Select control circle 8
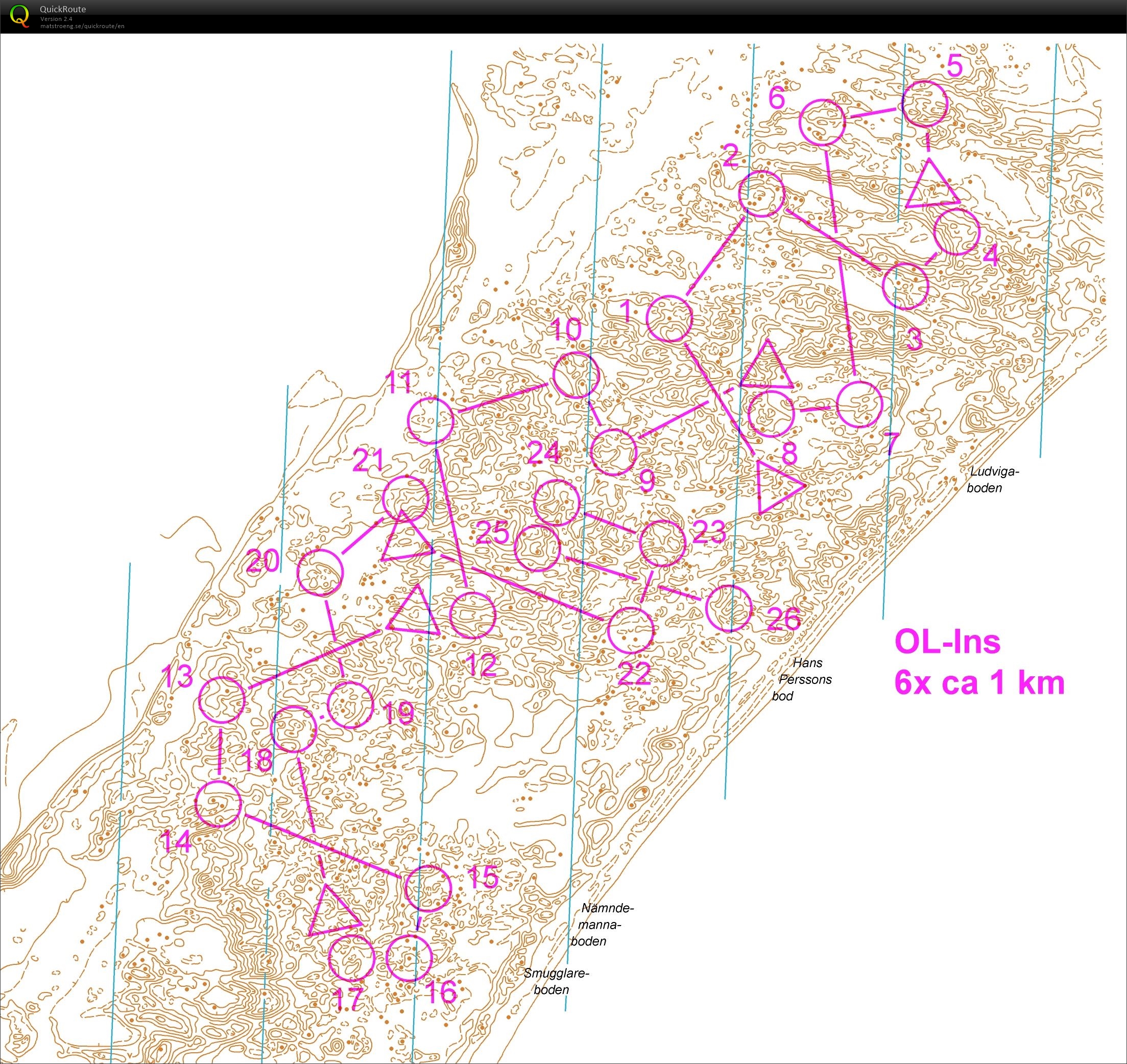The height and width of the screenshot is (1064, 1127). 771,413
